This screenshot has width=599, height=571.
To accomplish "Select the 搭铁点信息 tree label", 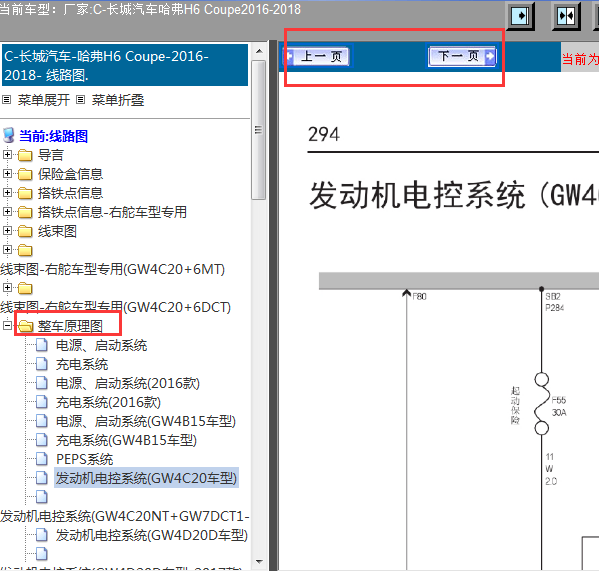I will click(70, 193).
